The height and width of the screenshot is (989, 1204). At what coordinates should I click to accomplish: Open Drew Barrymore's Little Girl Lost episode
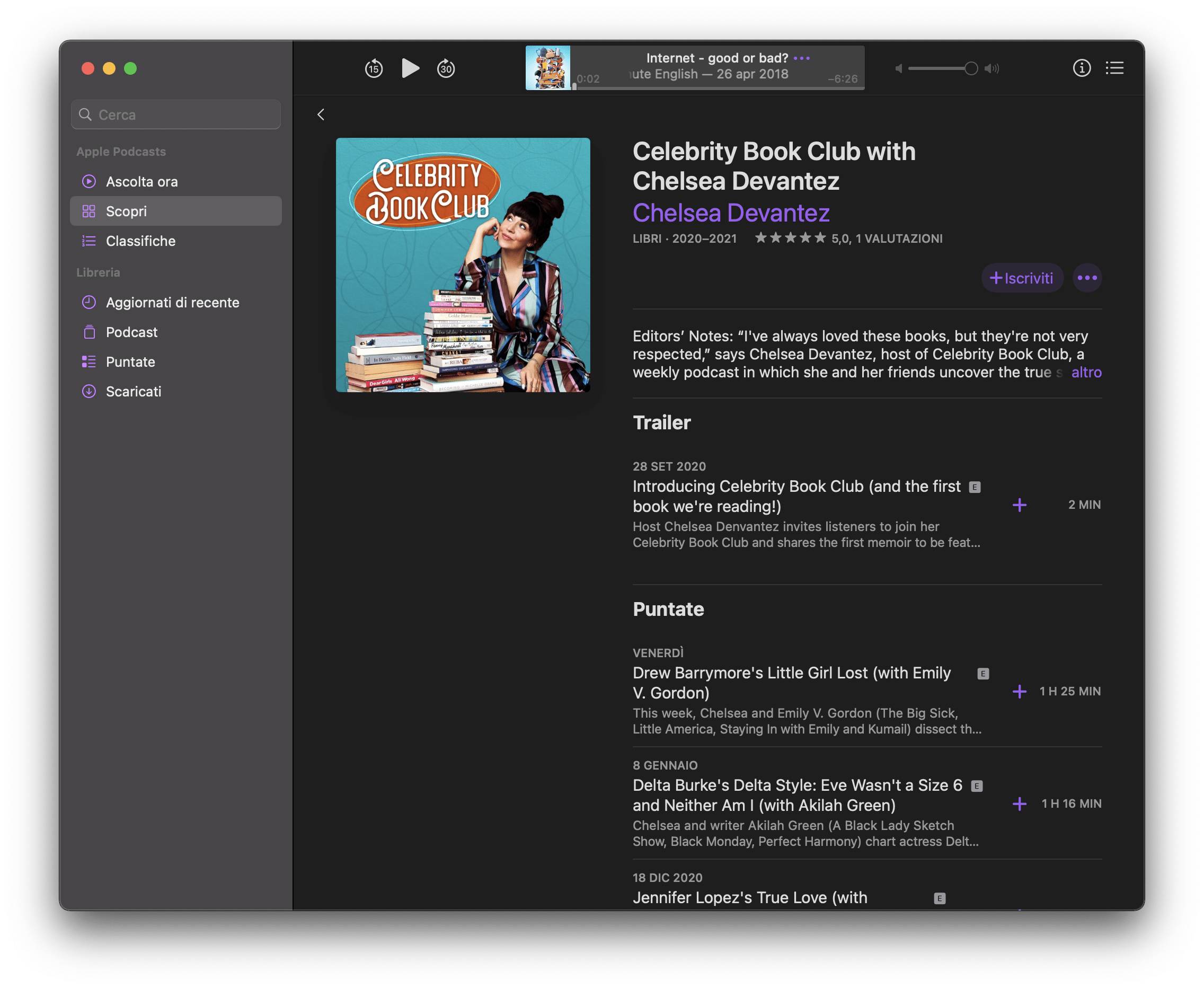click(792, 683)
